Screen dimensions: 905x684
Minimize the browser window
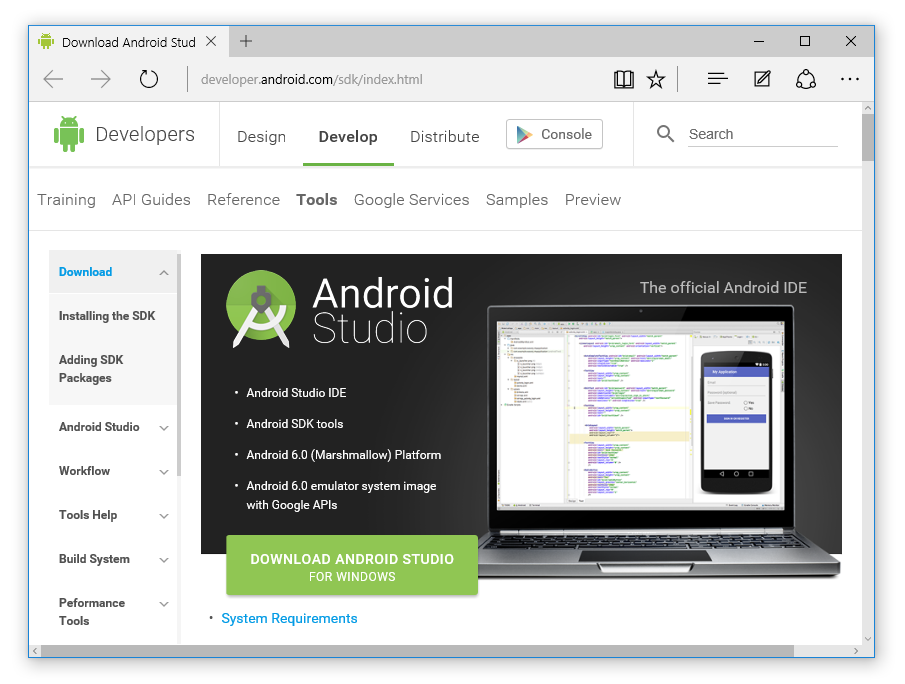(x=759, y=41)
